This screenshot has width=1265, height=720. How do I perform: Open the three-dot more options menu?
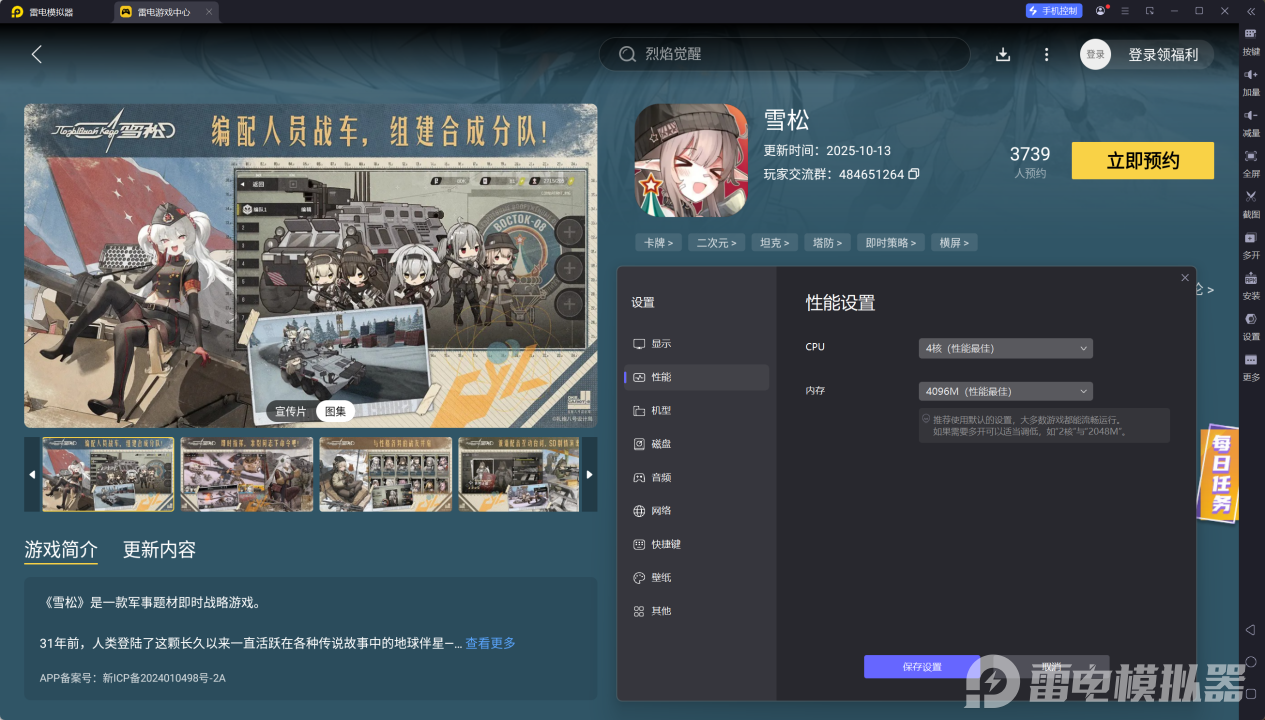pos(1046,54)
